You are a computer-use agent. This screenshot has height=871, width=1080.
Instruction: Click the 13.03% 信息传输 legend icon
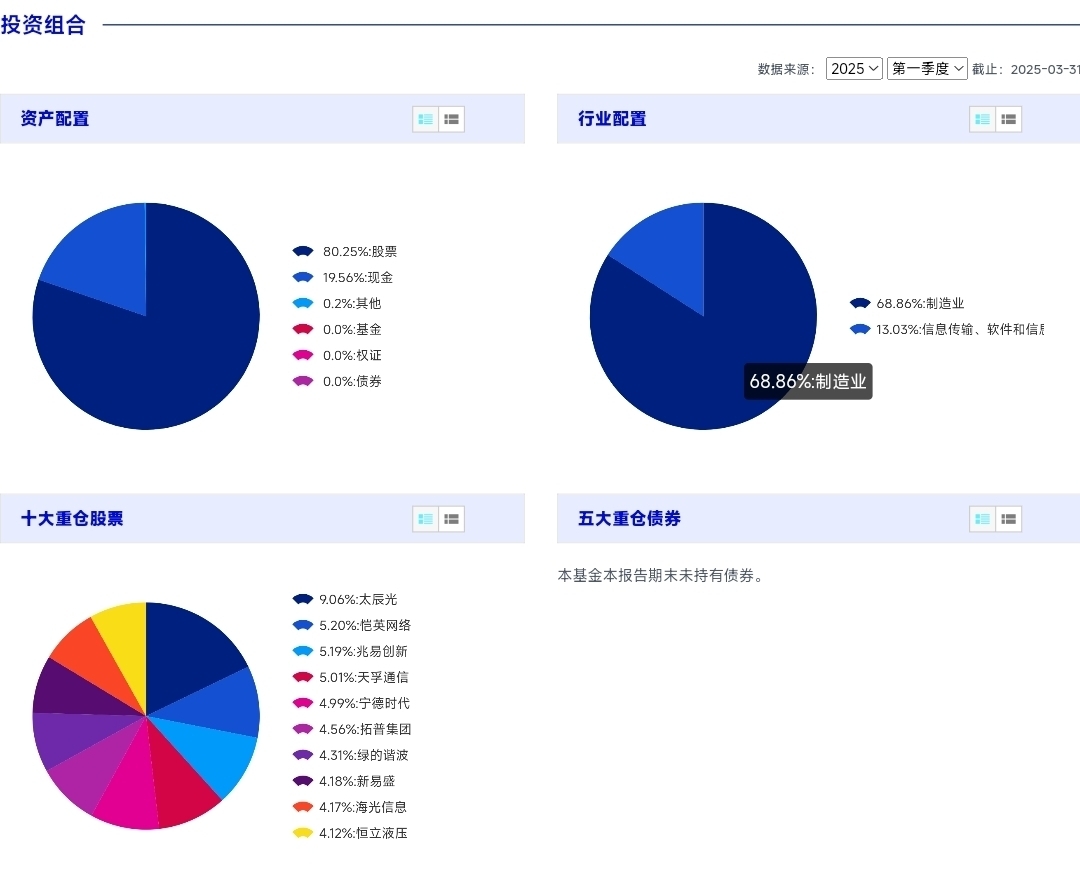860,329
